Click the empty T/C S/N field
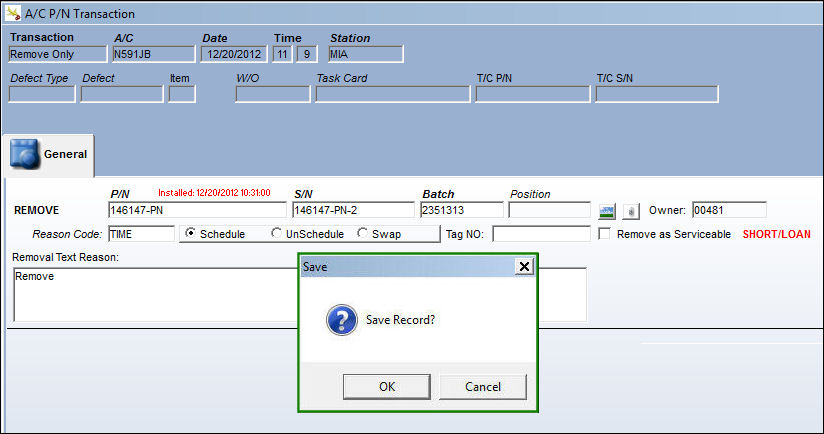 [x=657, y=94]
